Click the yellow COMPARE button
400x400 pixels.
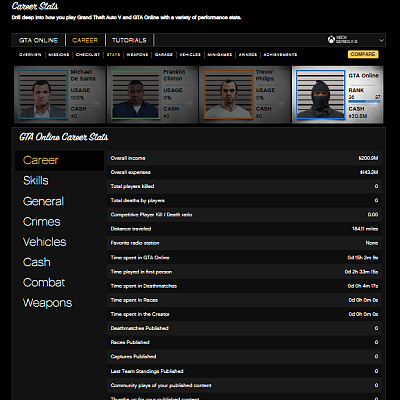(363, 54)
